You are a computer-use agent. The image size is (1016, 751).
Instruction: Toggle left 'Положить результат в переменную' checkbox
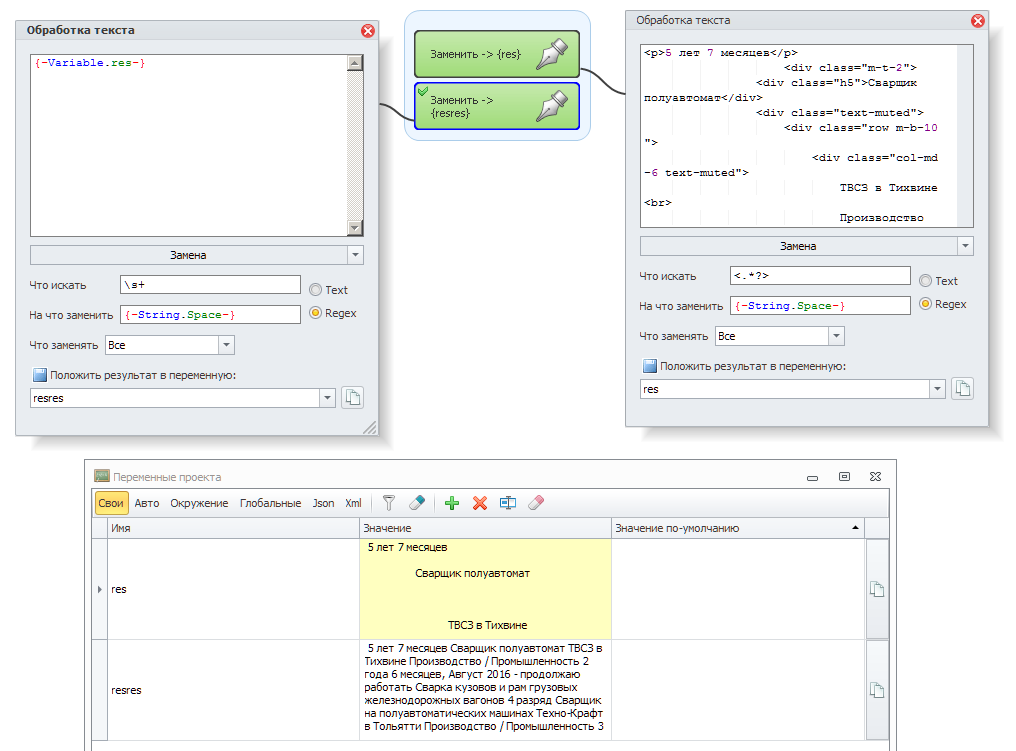(40, 375)
